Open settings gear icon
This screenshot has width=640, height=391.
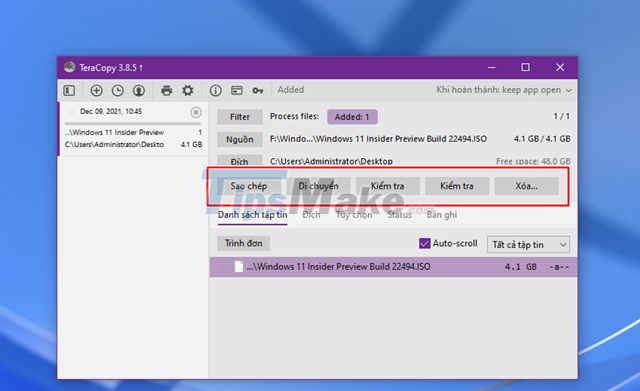pyautogui.click(x=188, y=90)
